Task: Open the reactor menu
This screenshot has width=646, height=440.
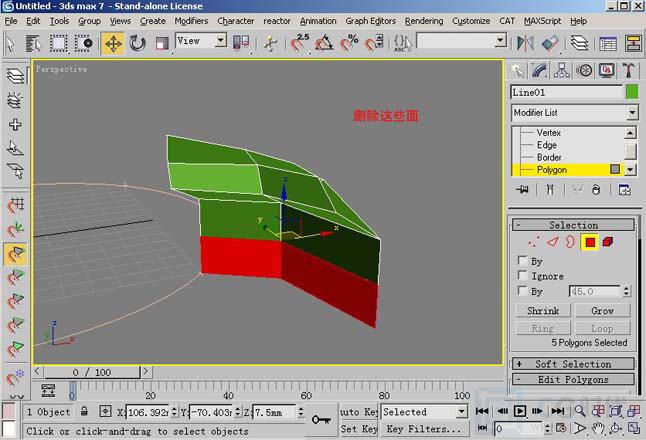Action: click(x=277, y=21)
